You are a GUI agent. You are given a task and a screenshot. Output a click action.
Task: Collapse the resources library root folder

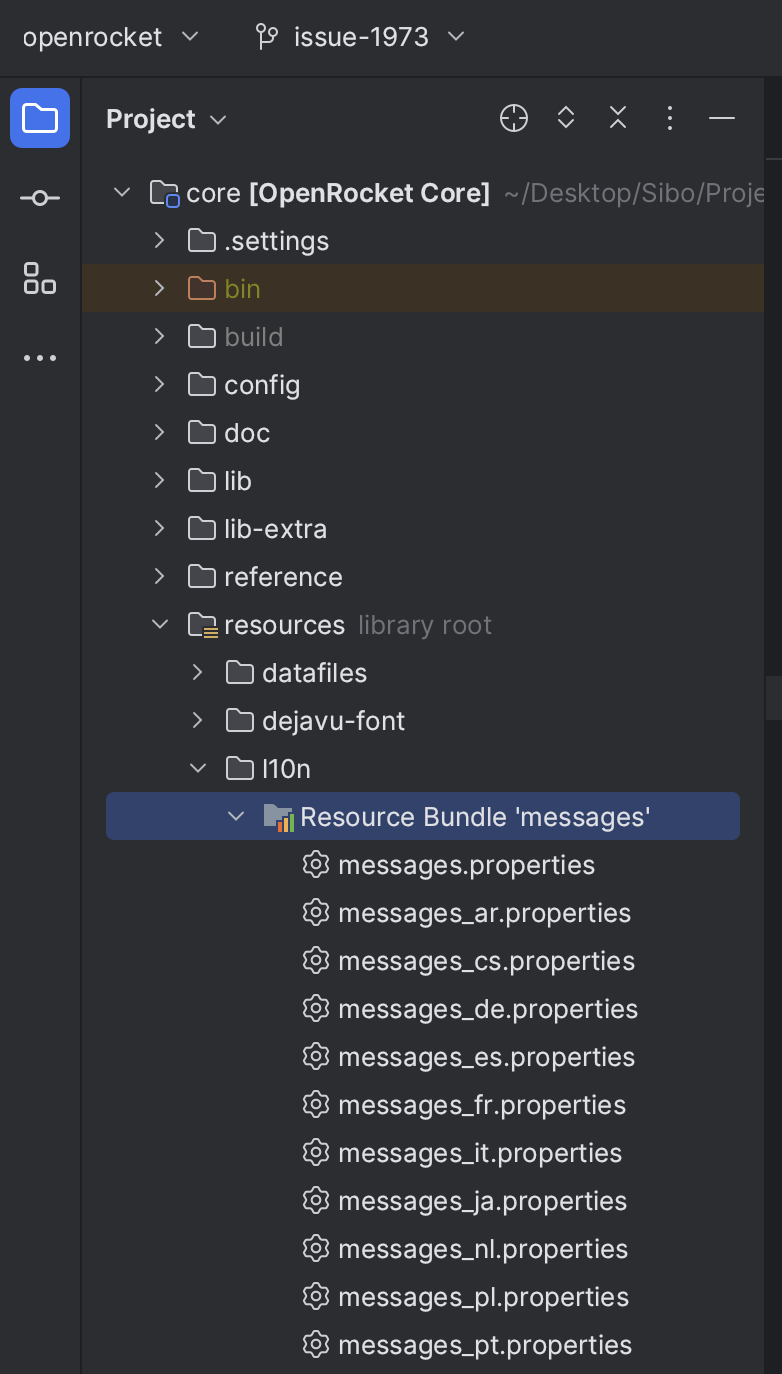tap(160, 625)
